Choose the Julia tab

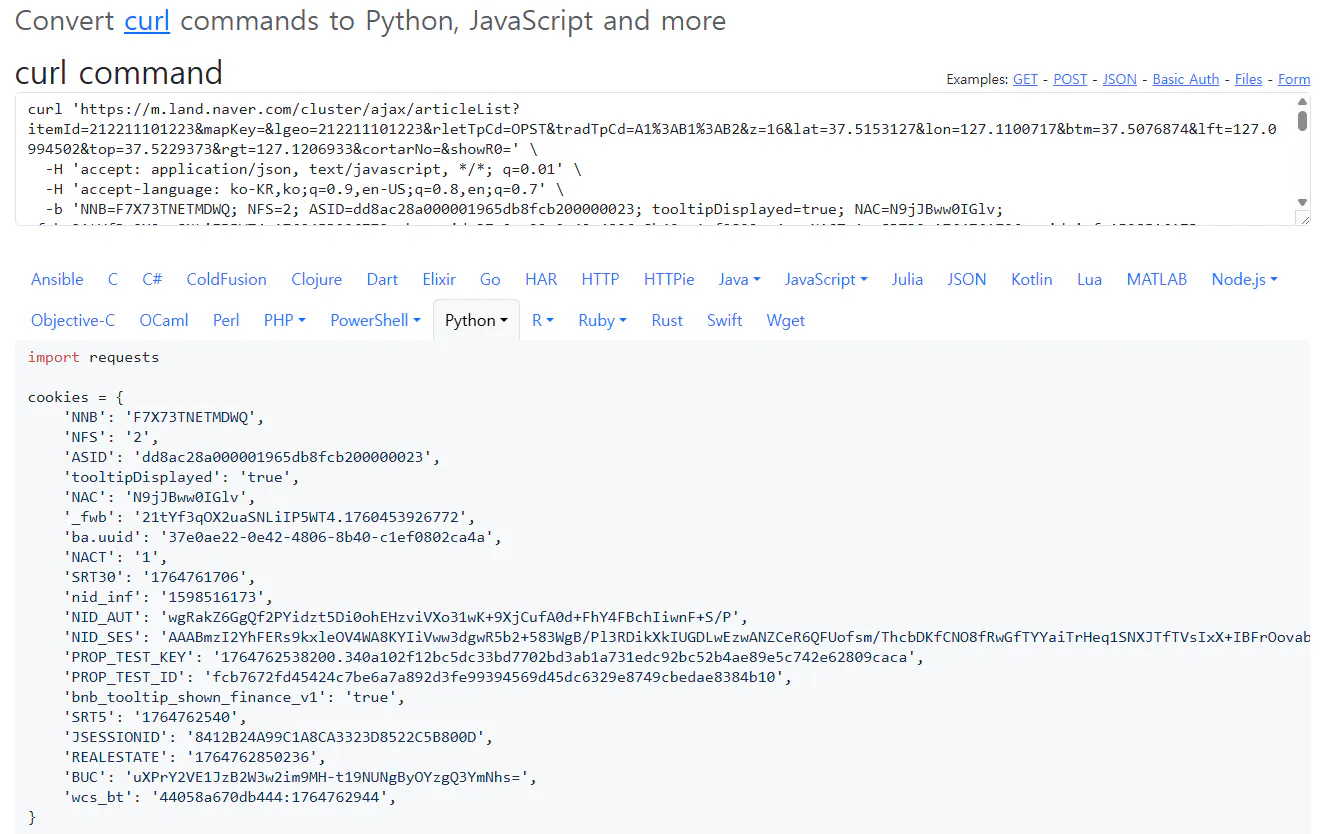908,279
